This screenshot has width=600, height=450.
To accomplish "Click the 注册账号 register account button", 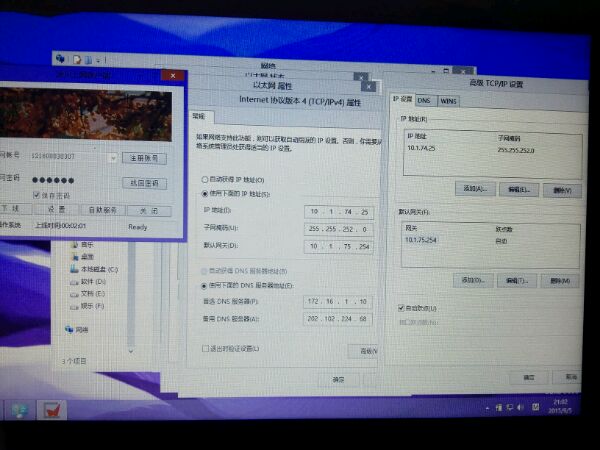I will click(144, 158).
